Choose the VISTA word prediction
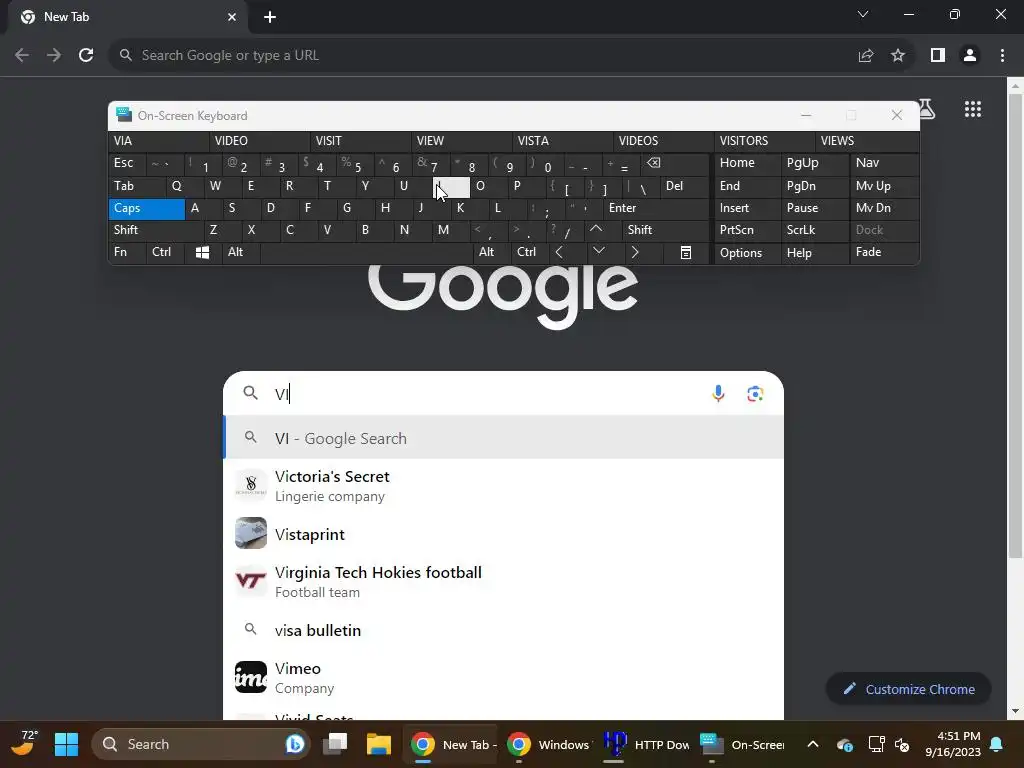Image resolution: width=1024 pixels, height=768 pixels. [562, 141]
